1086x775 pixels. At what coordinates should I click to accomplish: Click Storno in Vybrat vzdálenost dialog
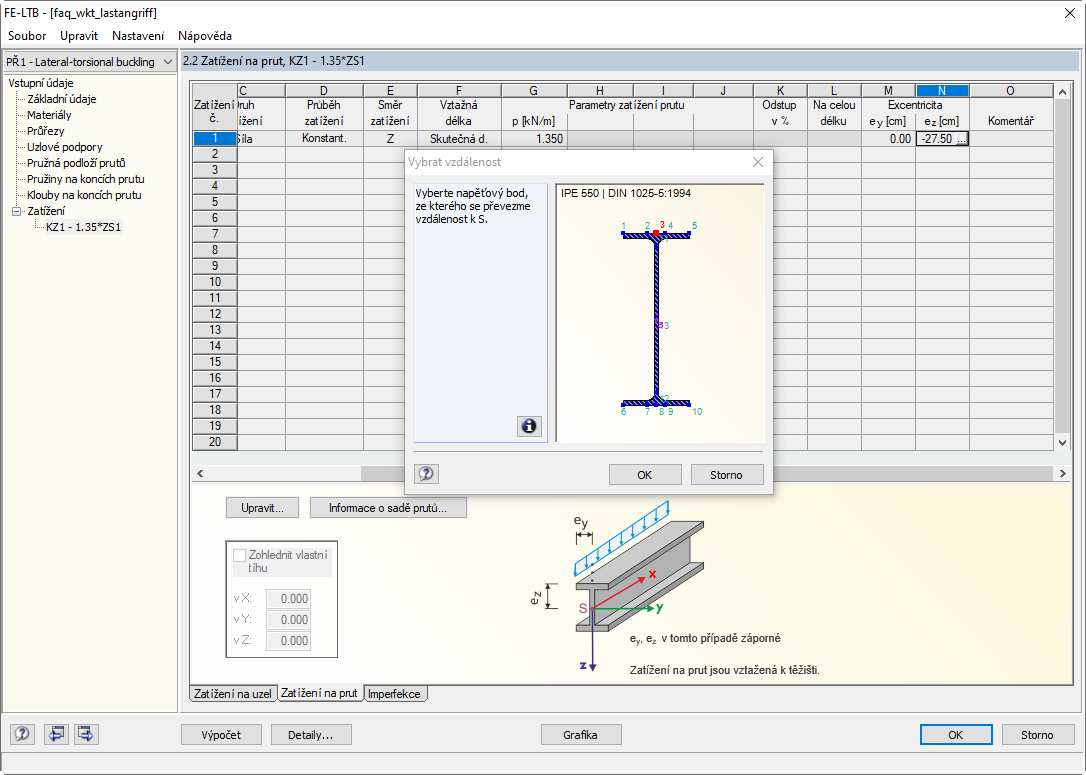click(x=727, y=474)
